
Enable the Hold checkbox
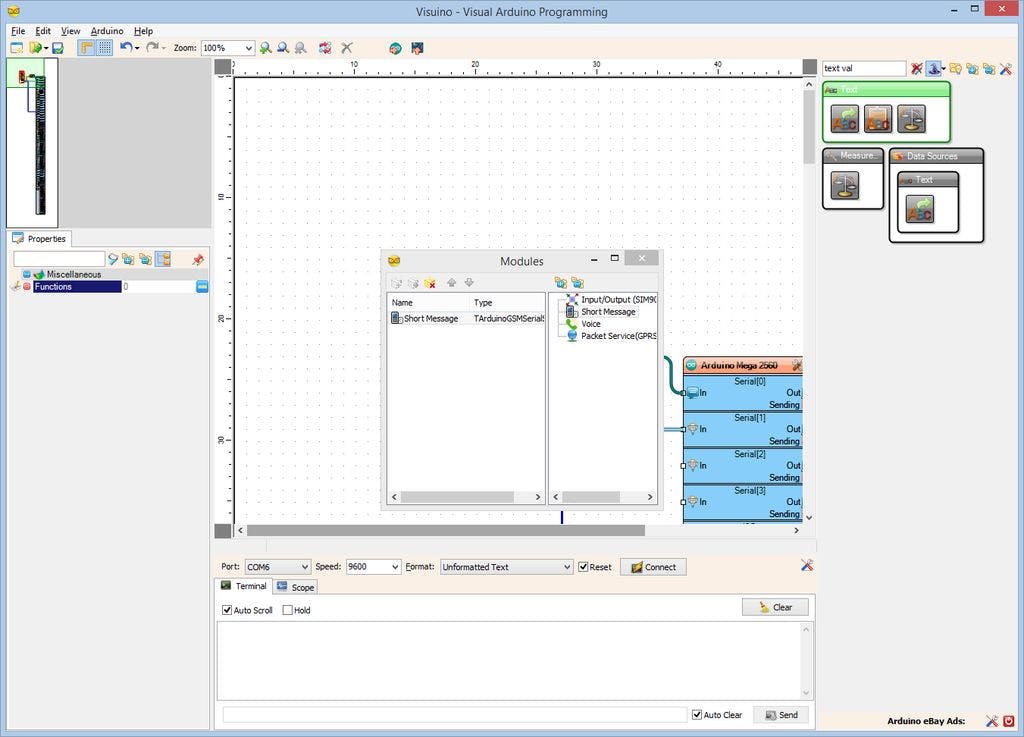288,610
